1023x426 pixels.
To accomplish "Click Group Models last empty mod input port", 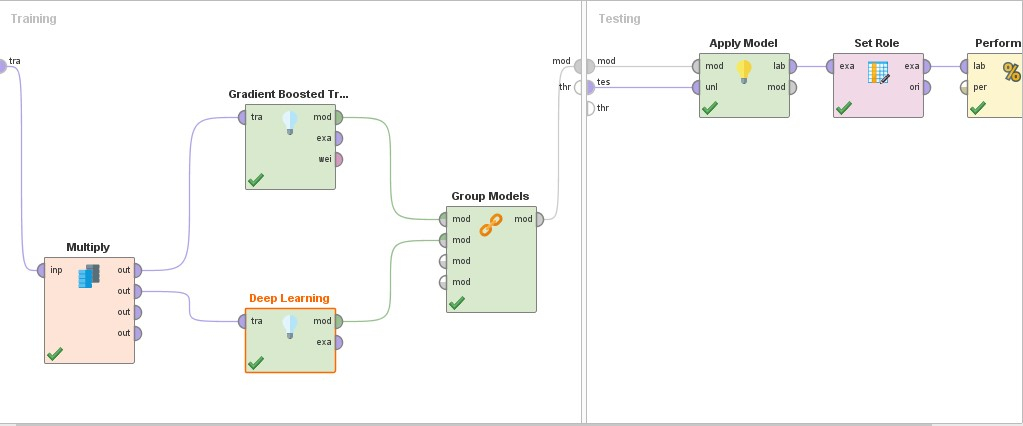I will (x=443, y=282).
